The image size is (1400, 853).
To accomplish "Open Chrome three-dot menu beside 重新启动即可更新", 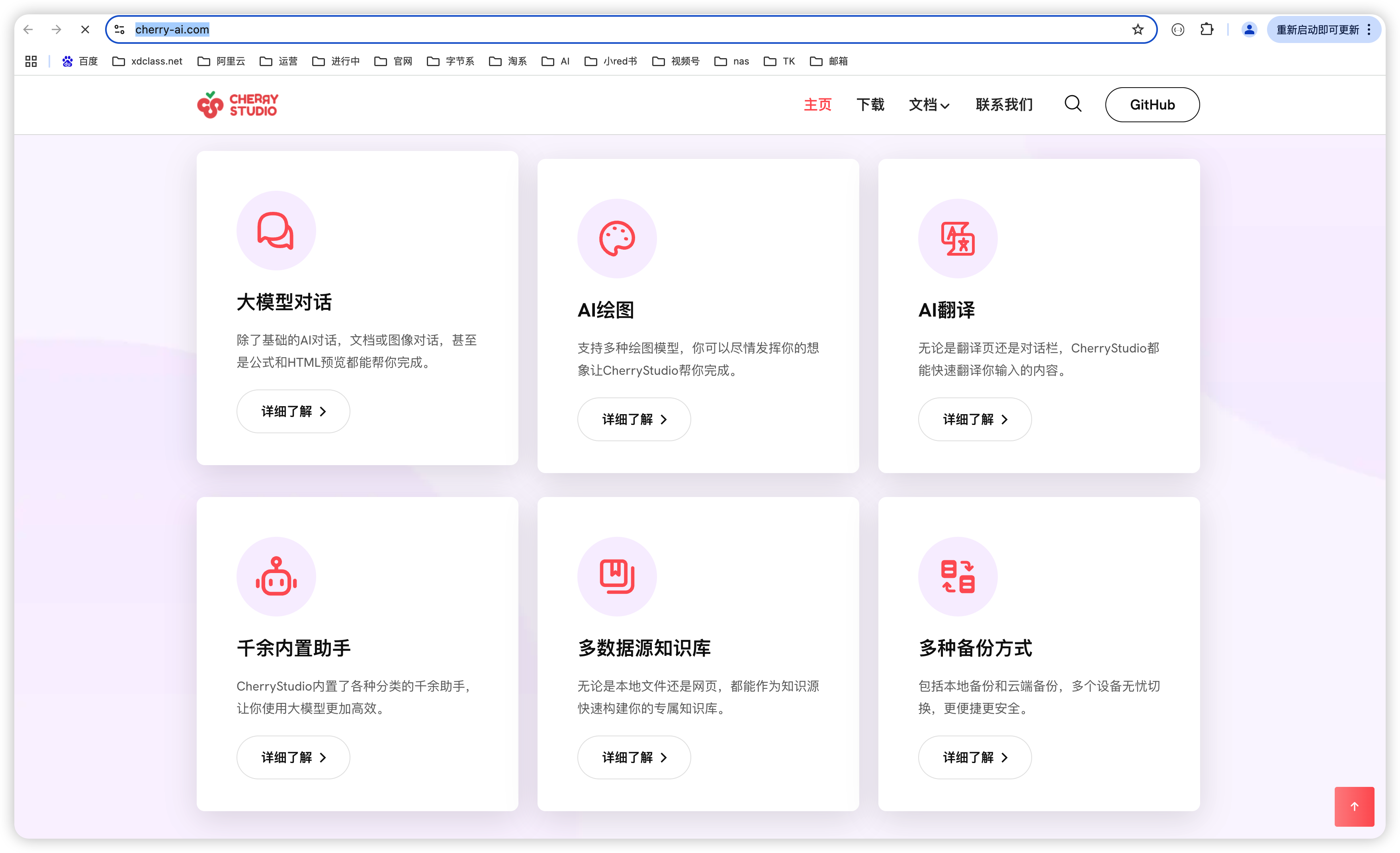I will pyautogui.click(x=1369, y=29).
